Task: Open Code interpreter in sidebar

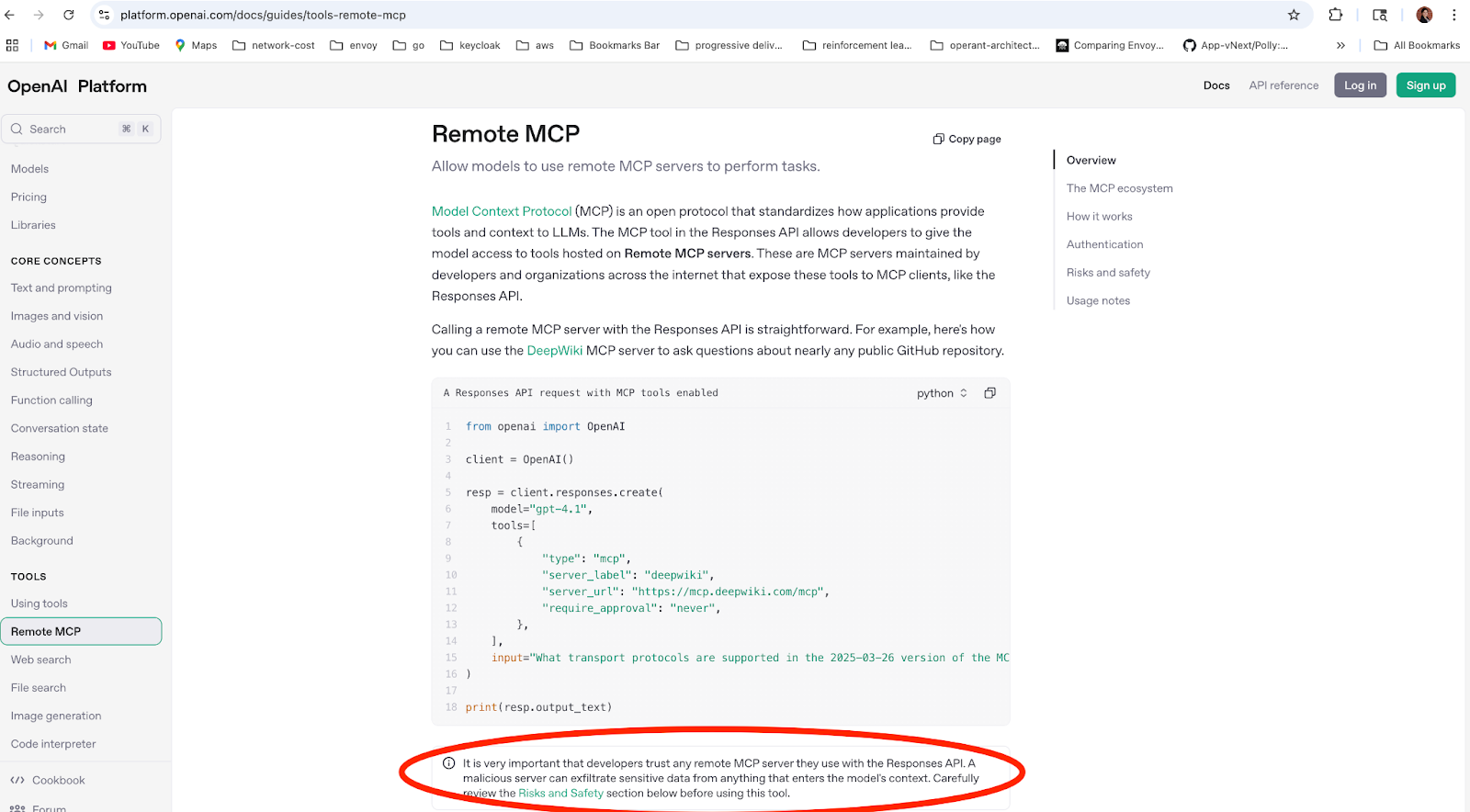Action: pyautogui.click(x=53, y=744)
